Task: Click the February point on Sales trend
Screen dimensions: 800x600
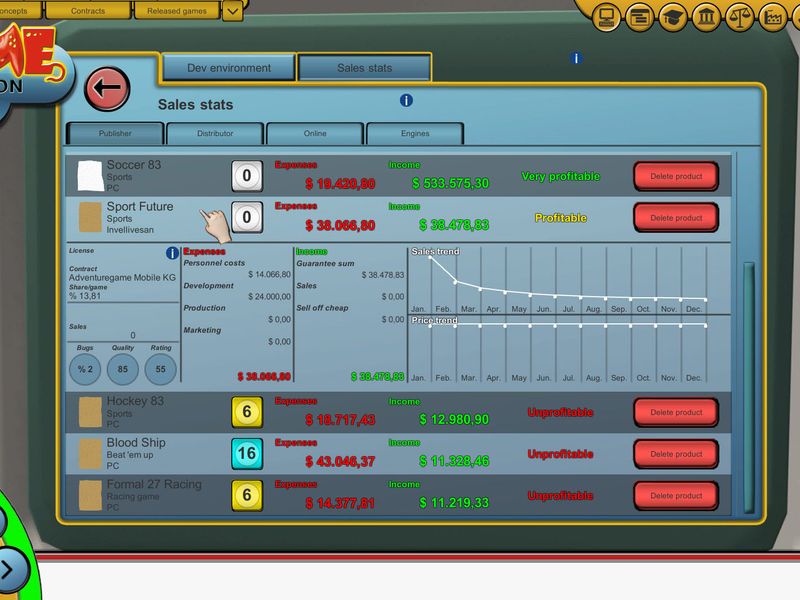Action: point(455,281)
